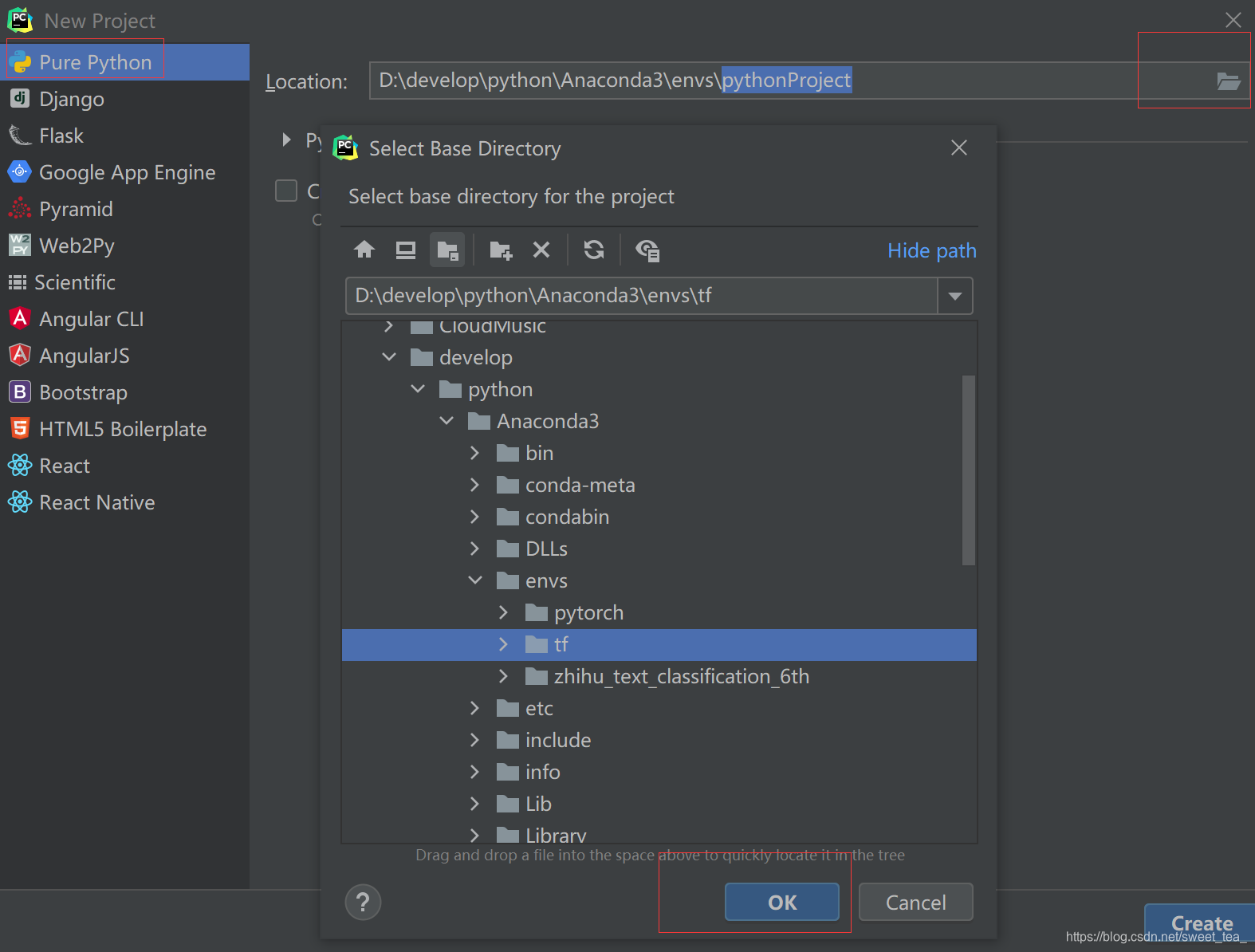Confirm directory with OK button
Image resolution: width=1255 pixels, height=952 pixels.
(x=782, y=902)
